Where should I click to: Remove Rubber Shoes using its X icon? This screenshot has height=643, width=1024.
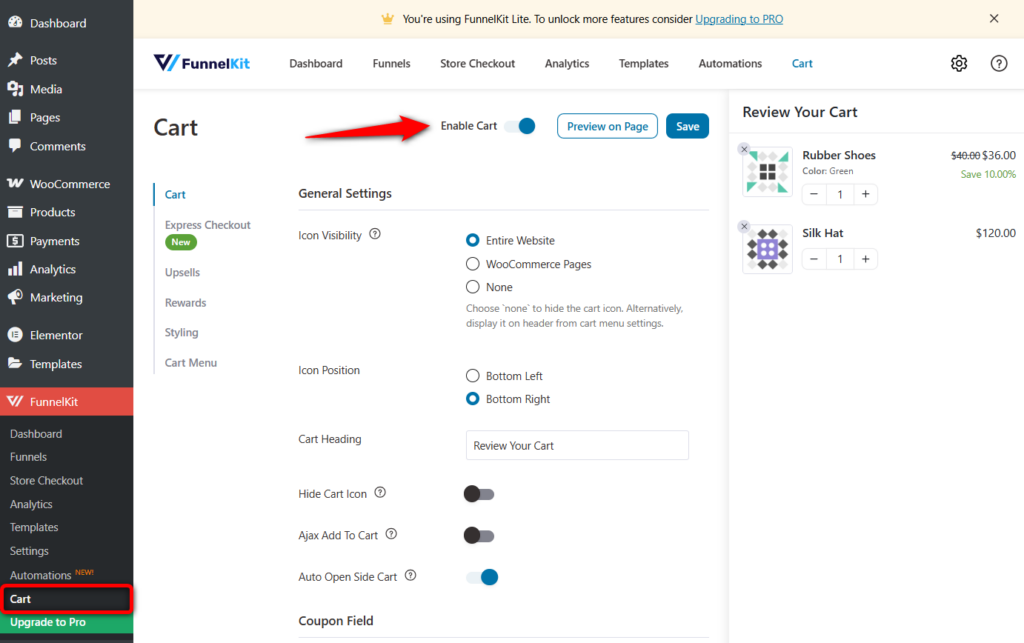click(x=743, y=147)
